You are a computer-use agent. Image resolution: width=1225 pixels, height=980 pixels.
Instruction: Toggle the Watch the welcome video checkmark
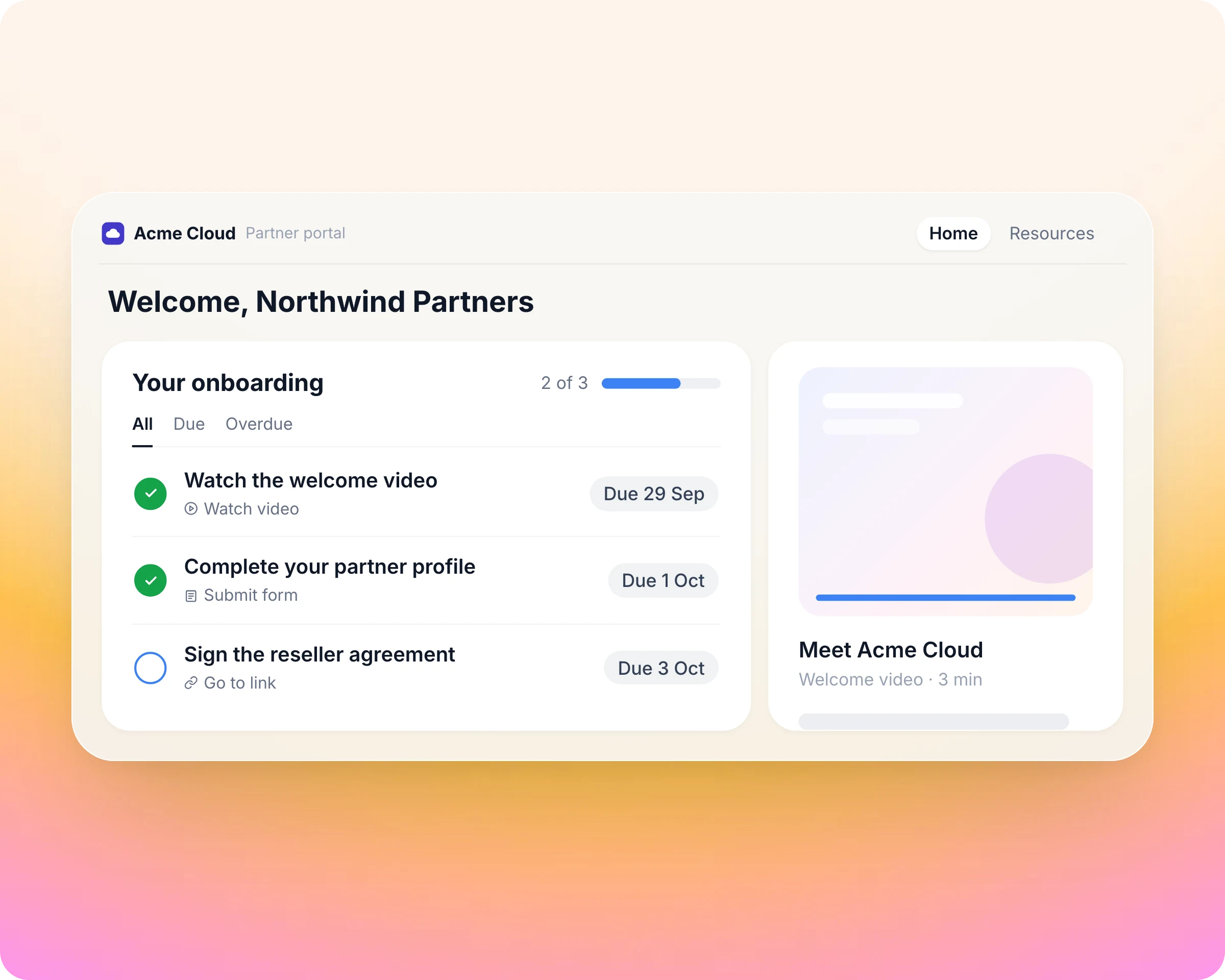[151, 494]
